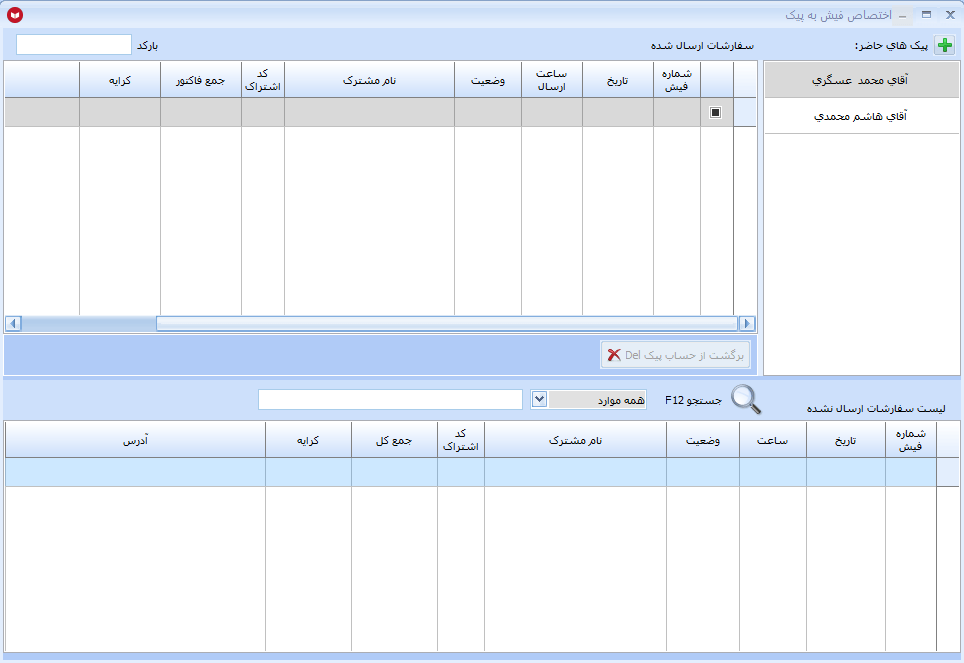The height and width of the screenshot is (663, 964).
Task: Click the red app logo icon
Action: click(x=15, y=15)
